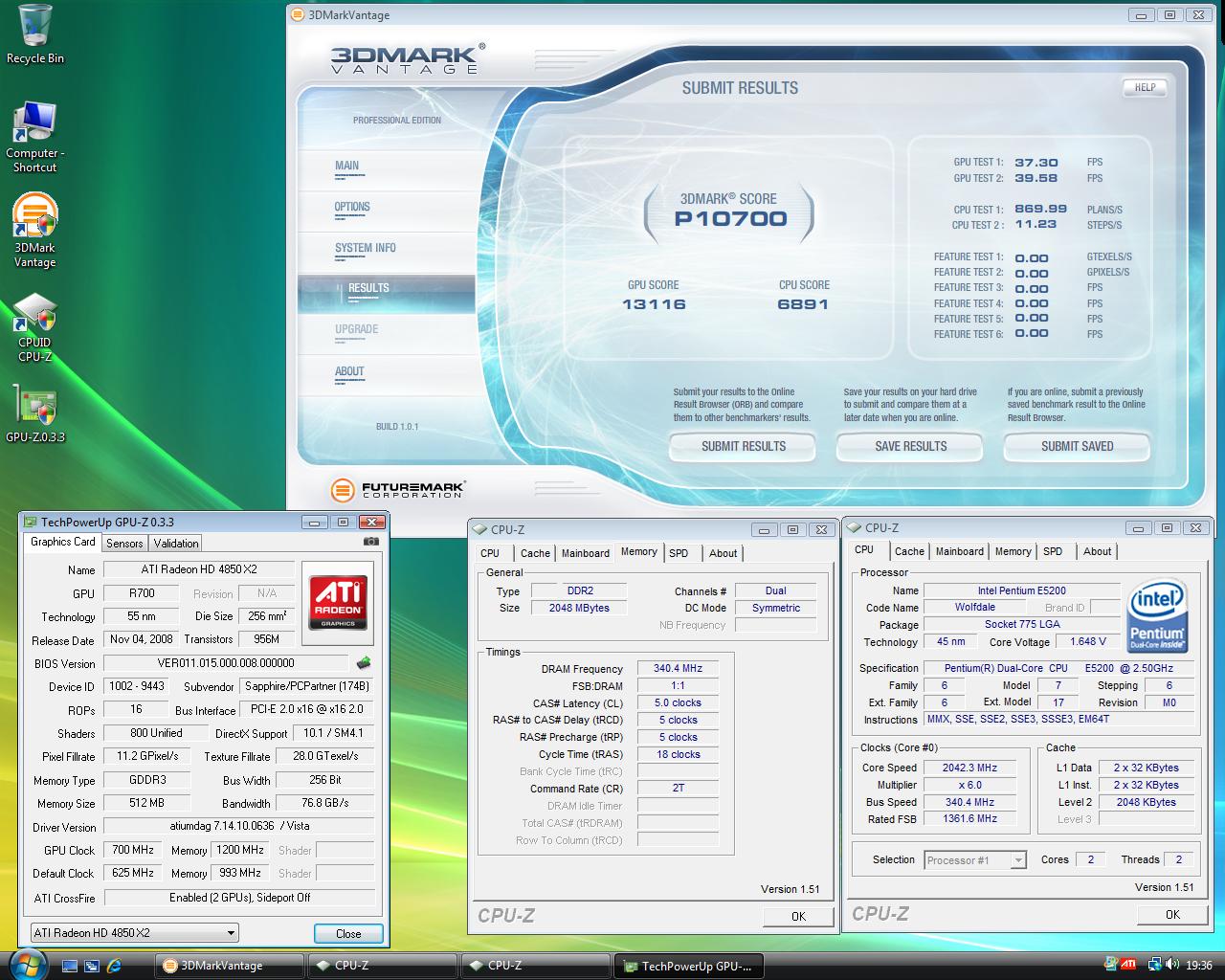Click the GPU Clock 700 MHz field
Image resolution: width=1225 pixels, height=980 pixels.
(133, 850)
